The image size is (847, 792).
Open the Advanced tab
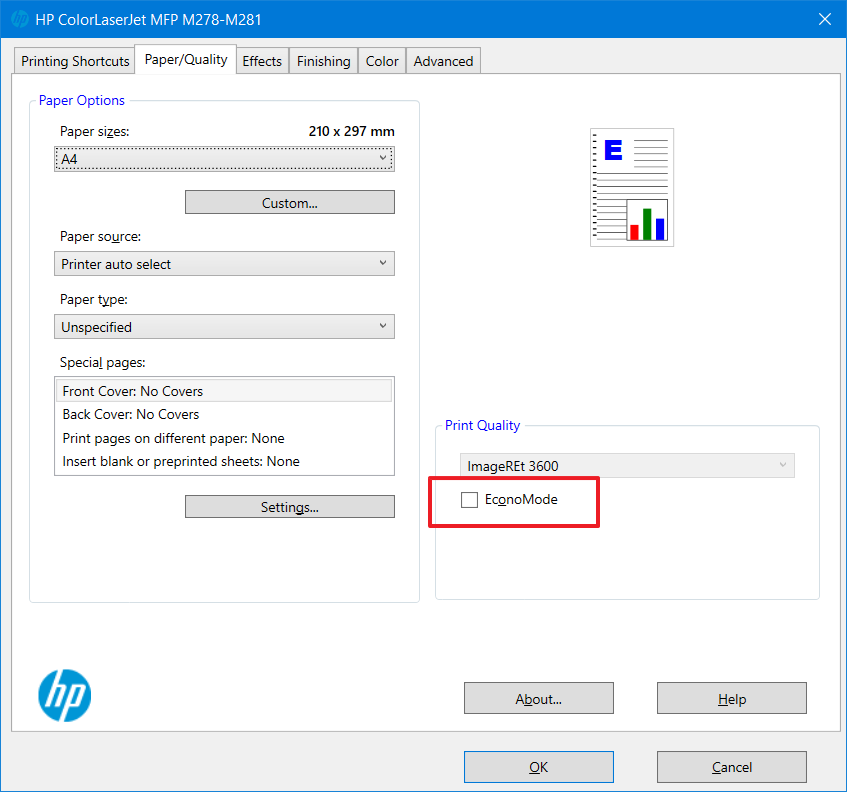point(443,61)
